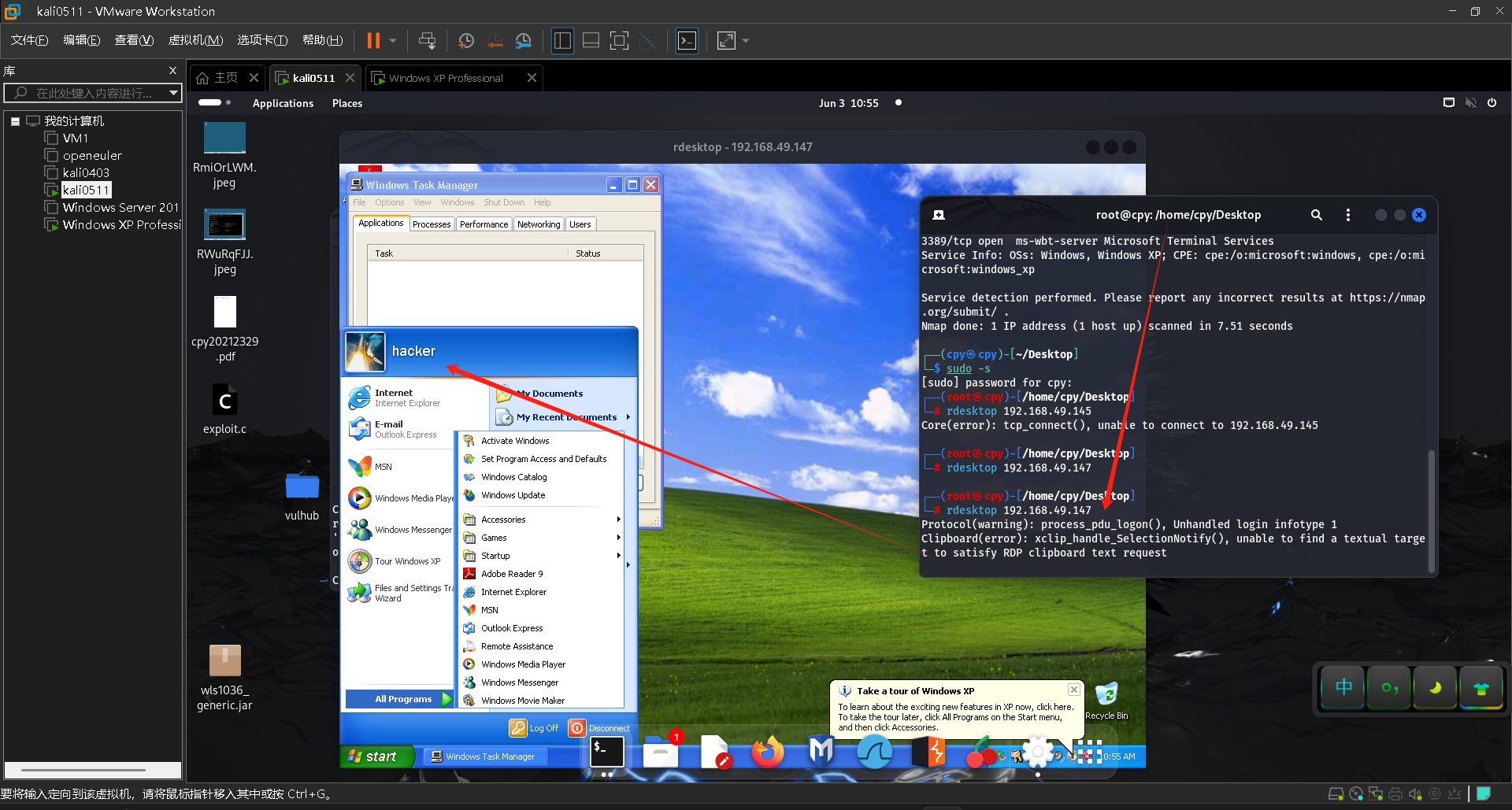Collapse the 我的计算机 tree node
1512x810 pixels.
click(x=15, y=121)
